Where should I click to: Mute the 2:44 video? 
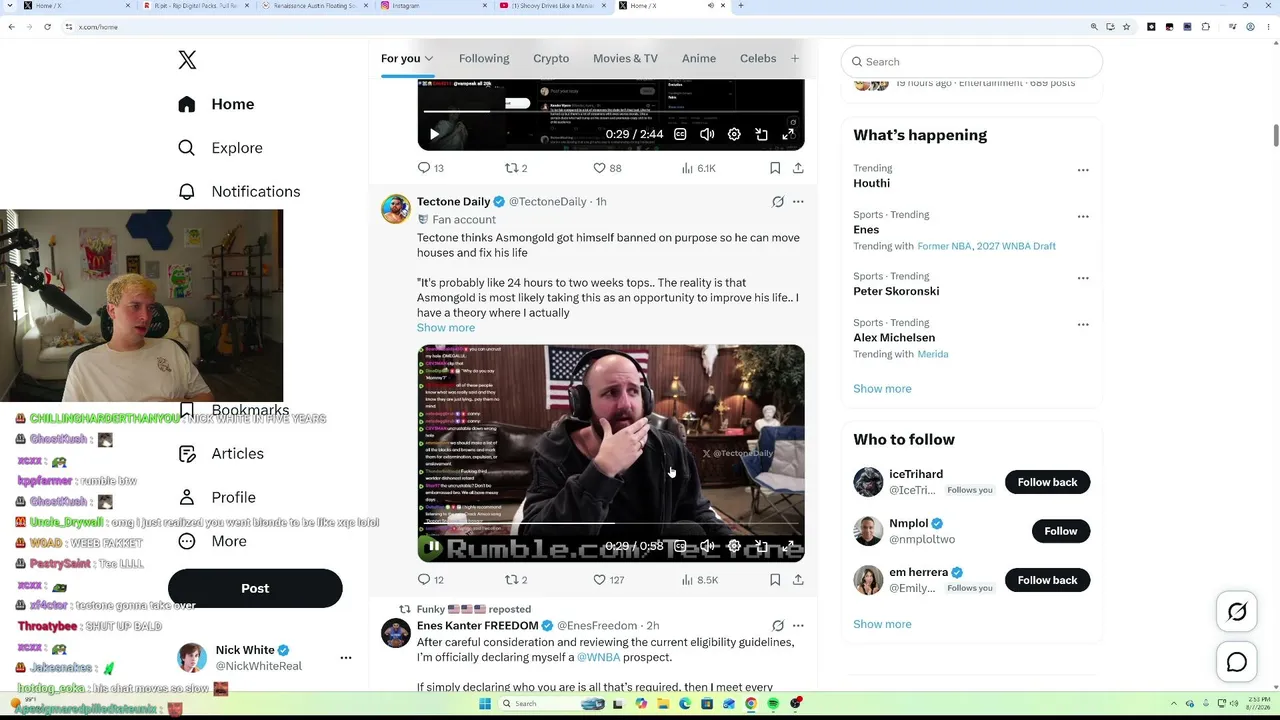(x=707, y=134)
